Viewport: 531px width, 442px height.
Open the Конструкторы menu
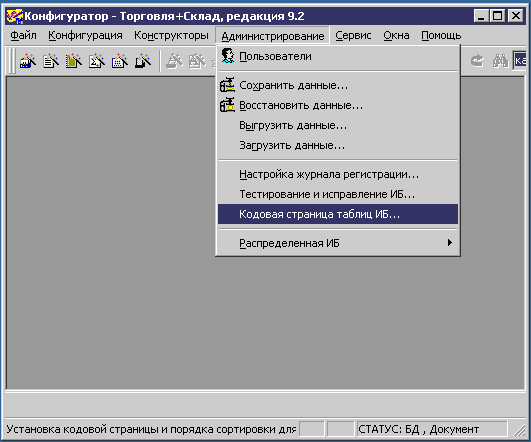click(171, 35)
